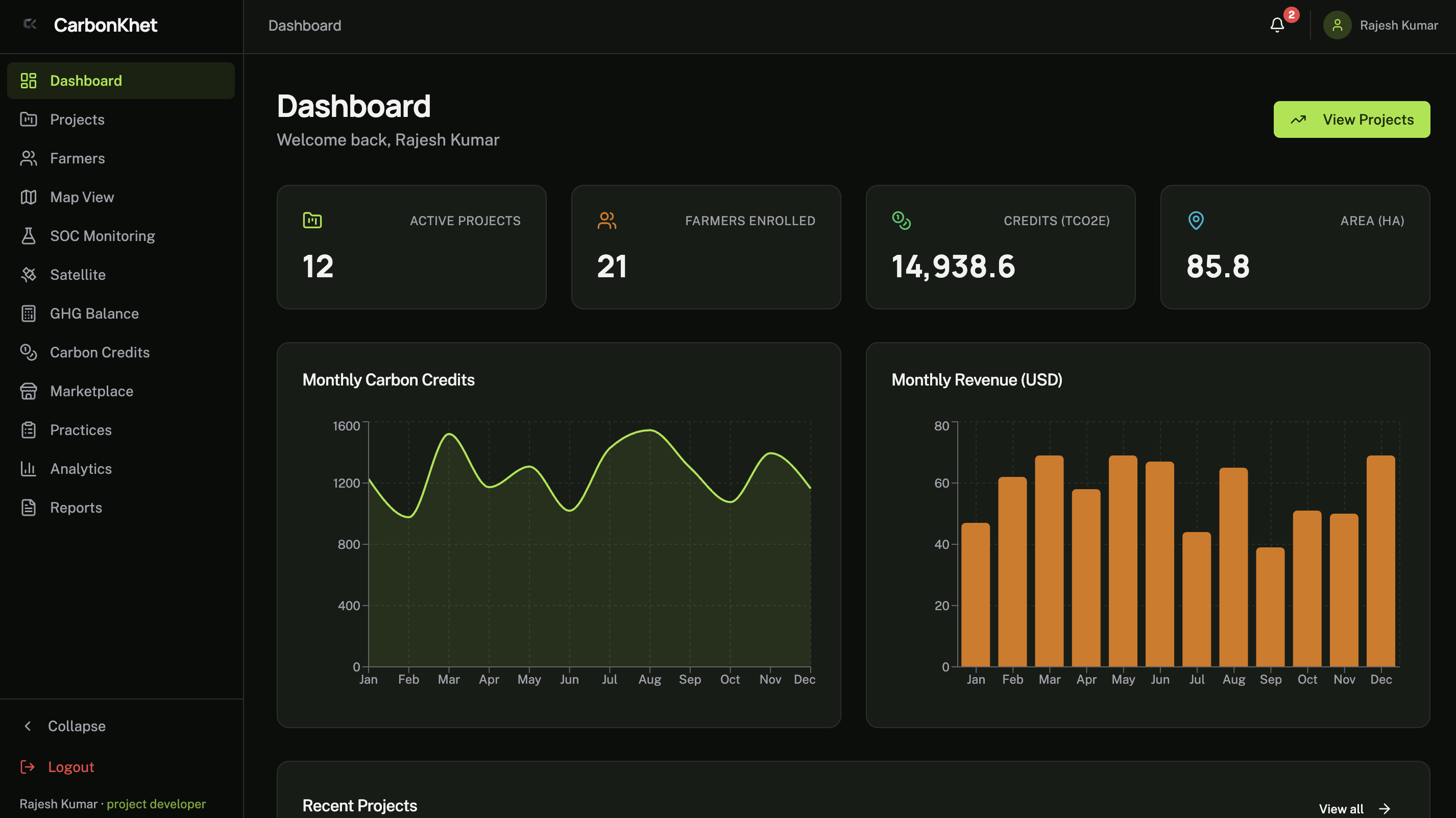Click the Jan bar in revenue chart

[x=976, y=595]
